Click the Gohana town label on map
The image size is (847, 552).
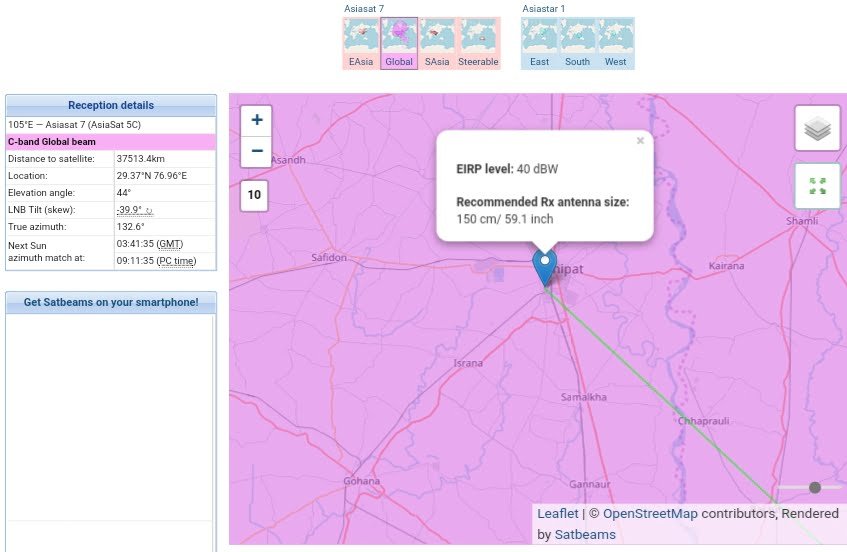click(361, 481)
